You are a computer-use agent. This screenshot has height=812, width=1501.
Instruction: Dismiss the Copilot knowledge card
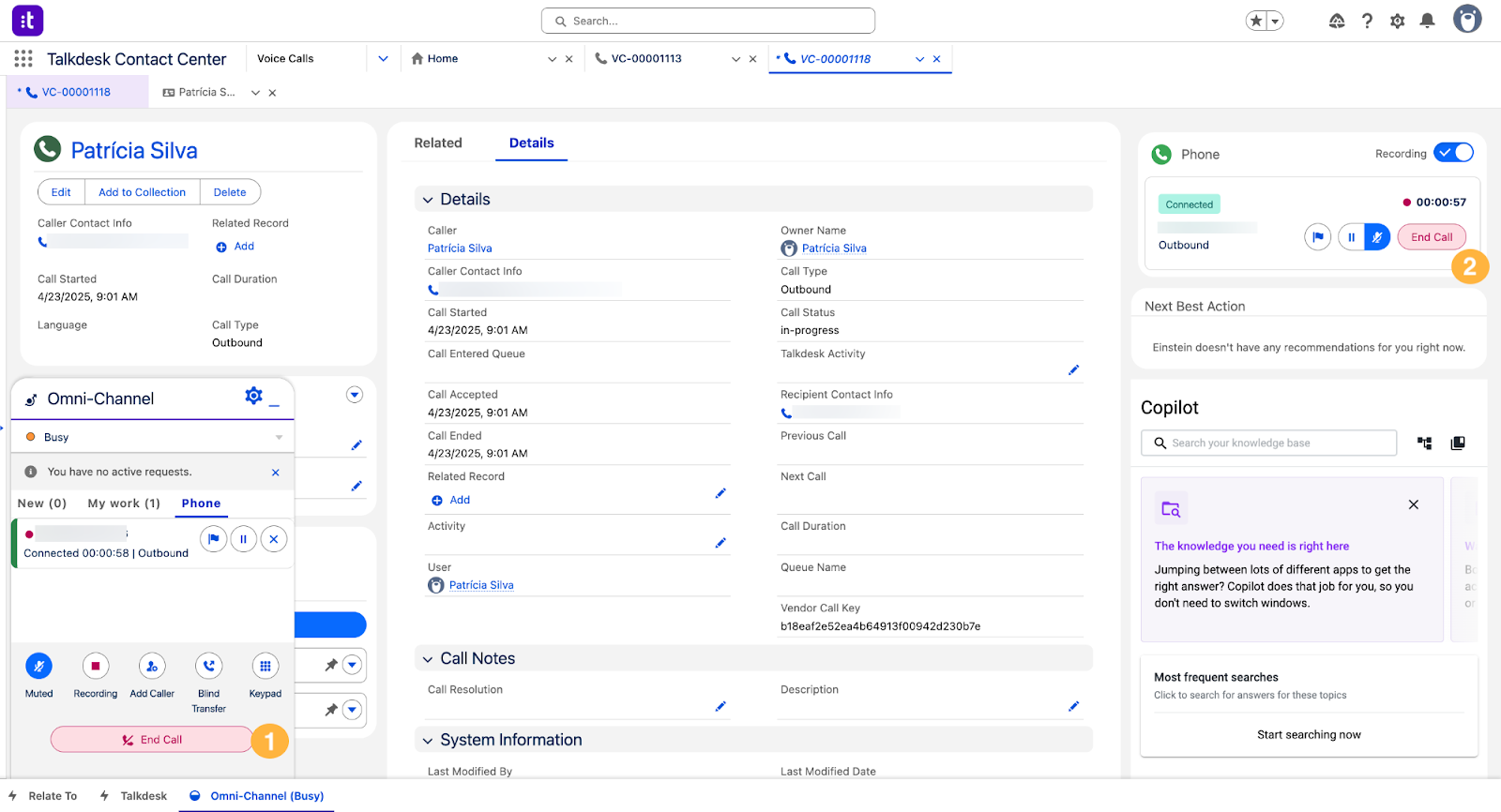[1413, 504]
